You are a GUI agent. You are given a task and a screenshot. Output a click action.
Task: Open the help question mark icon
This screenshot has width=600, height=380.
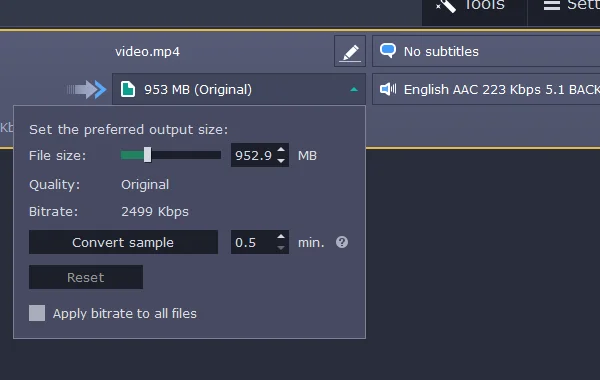click(x=342, y=242)
